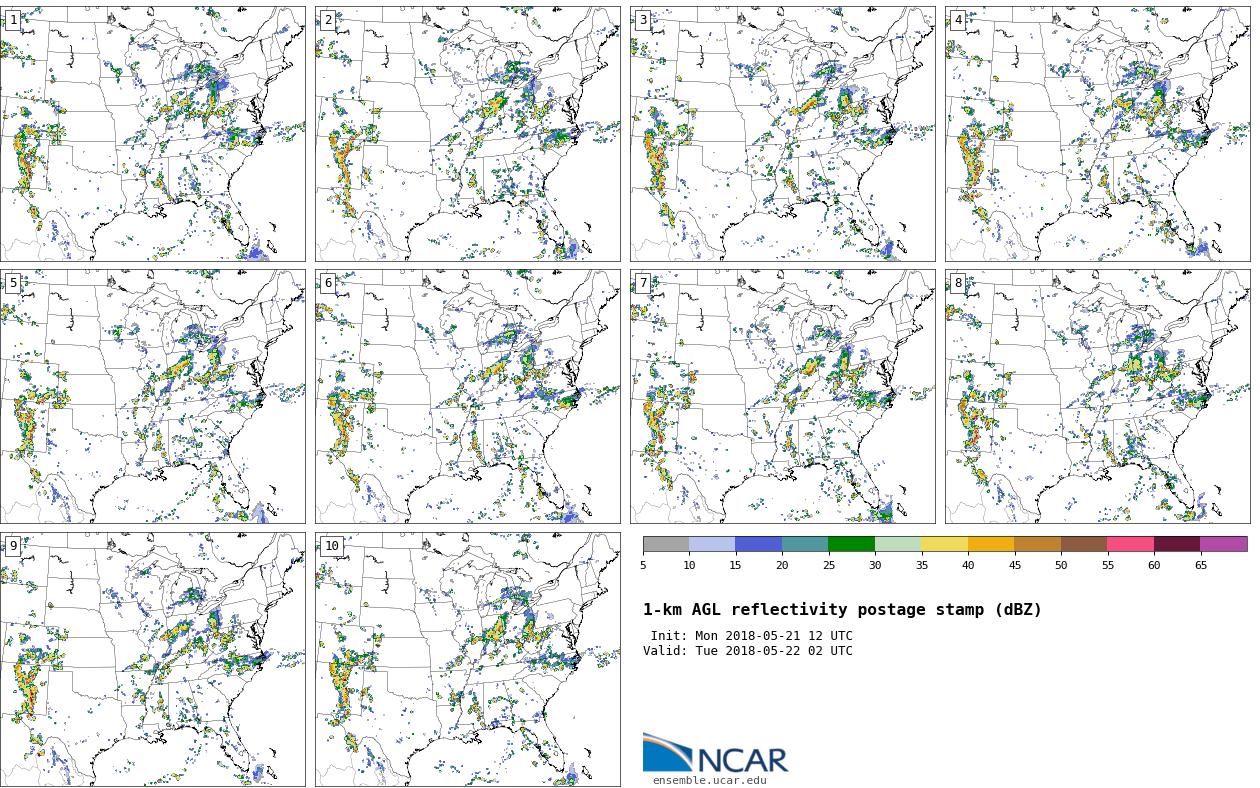Click ensemble member 7 postage stamp
Image resolution: width=1260 pixels, height=788 pixels.
pos(782,396)
